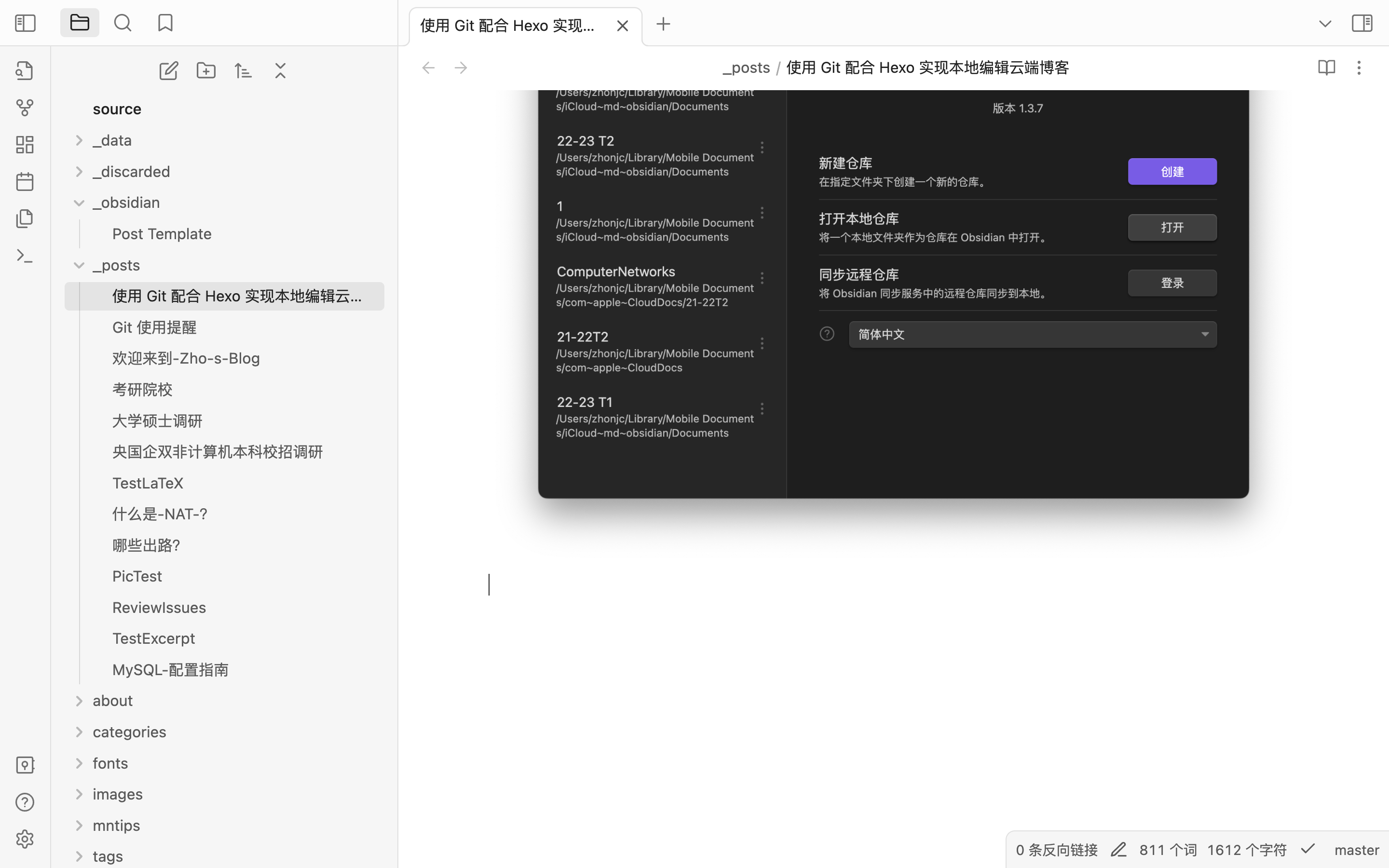Toggle reading view for the current note
The height and width of the screenshot is (868, 1389).
(1326, 67)
